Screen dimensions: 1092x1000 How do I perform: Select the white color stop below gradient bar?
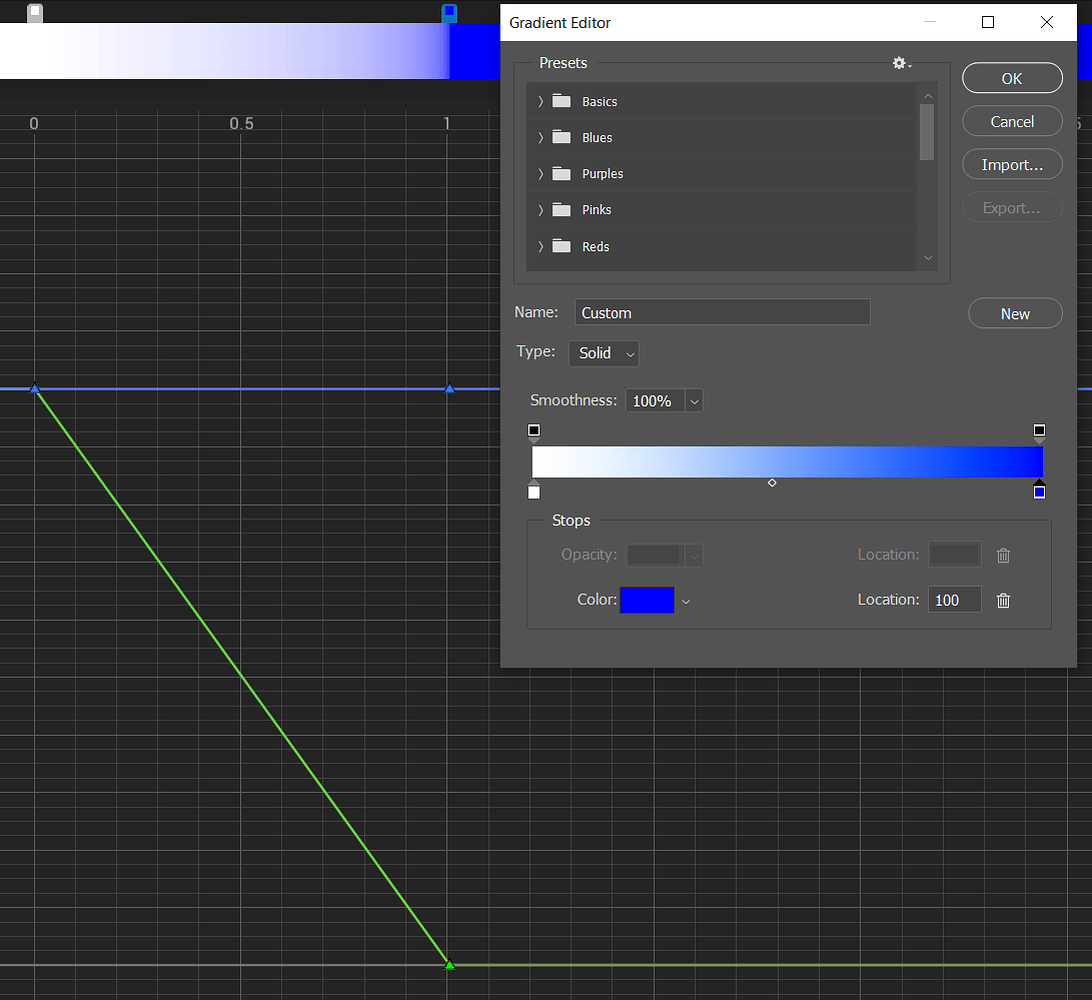[x=533, y=491]
